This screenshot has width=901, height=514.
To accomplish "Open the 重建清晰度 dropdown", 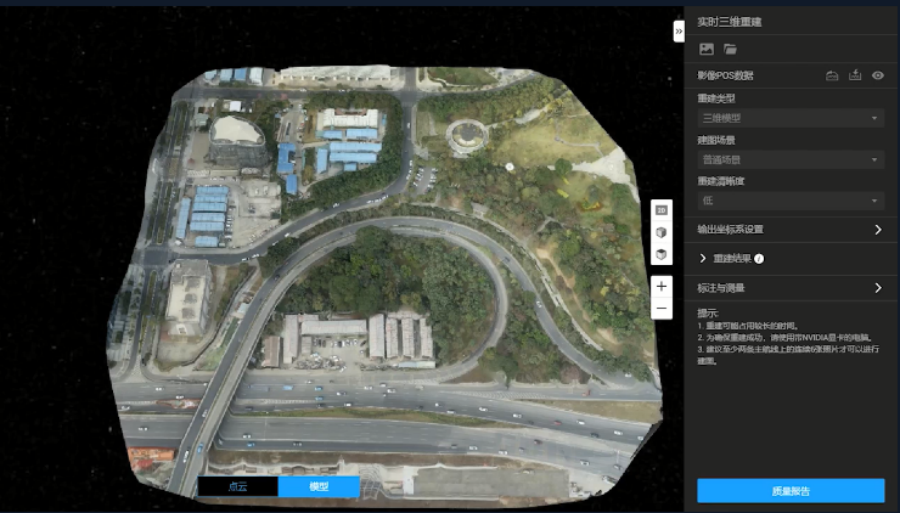I will pyautogui.click(x=790, y=201).
